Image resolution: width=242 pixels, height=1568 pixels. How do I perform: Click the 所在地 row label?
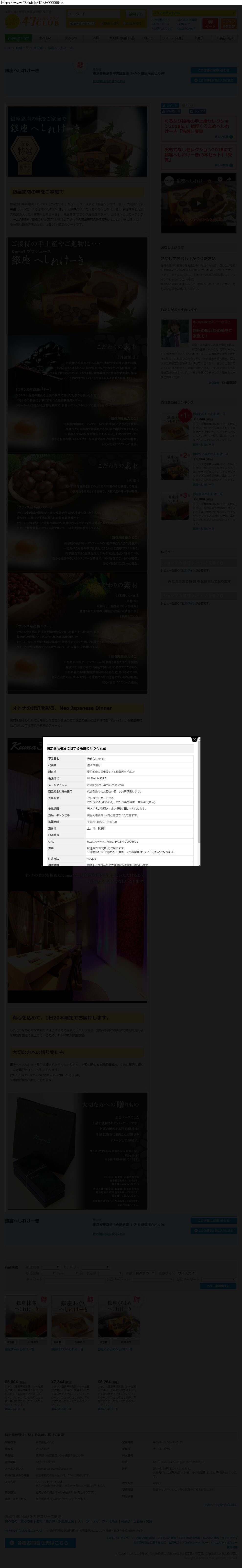52,772
